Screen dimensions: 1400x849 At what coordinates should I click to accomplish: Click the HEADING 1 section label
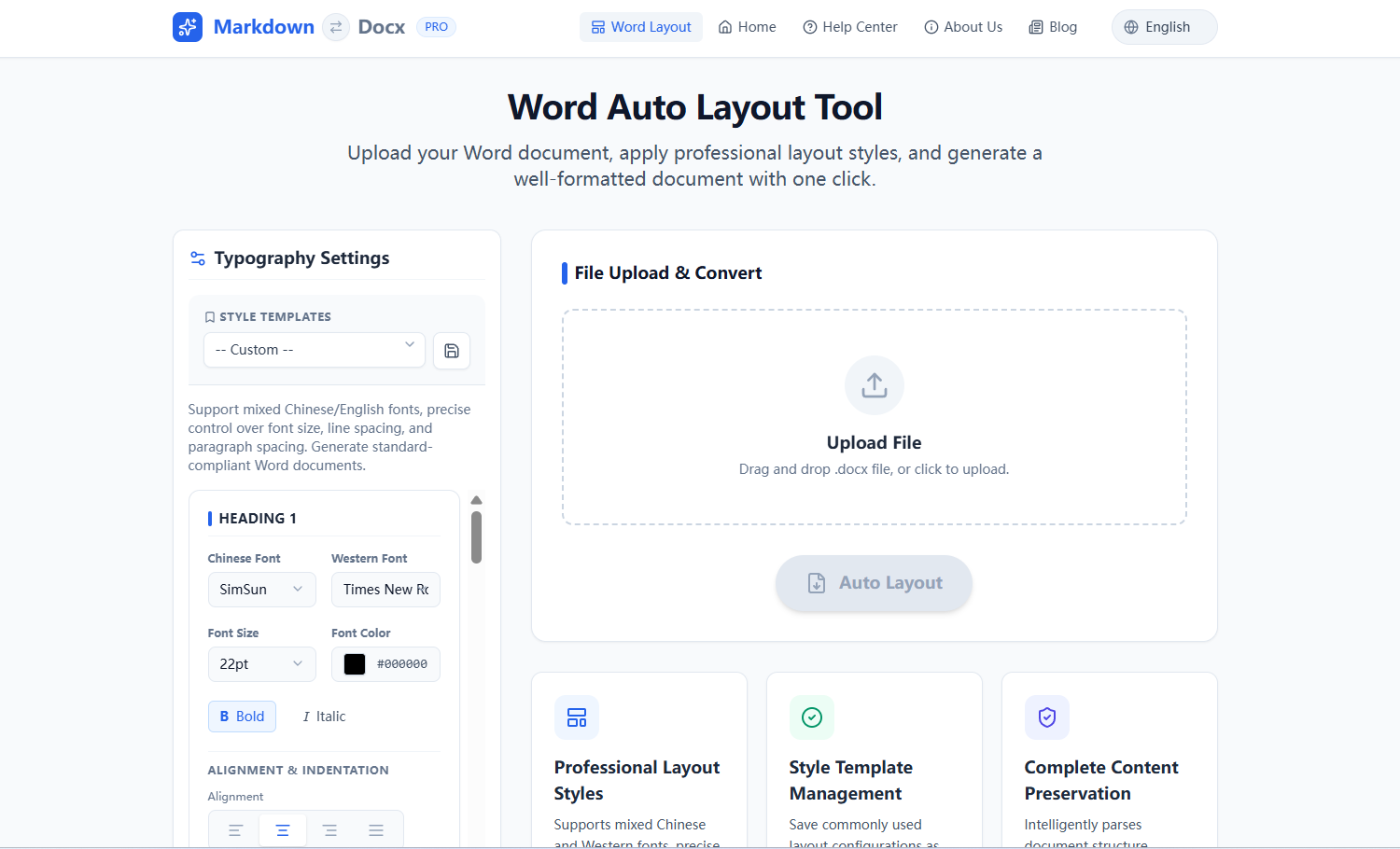[258, 519]
